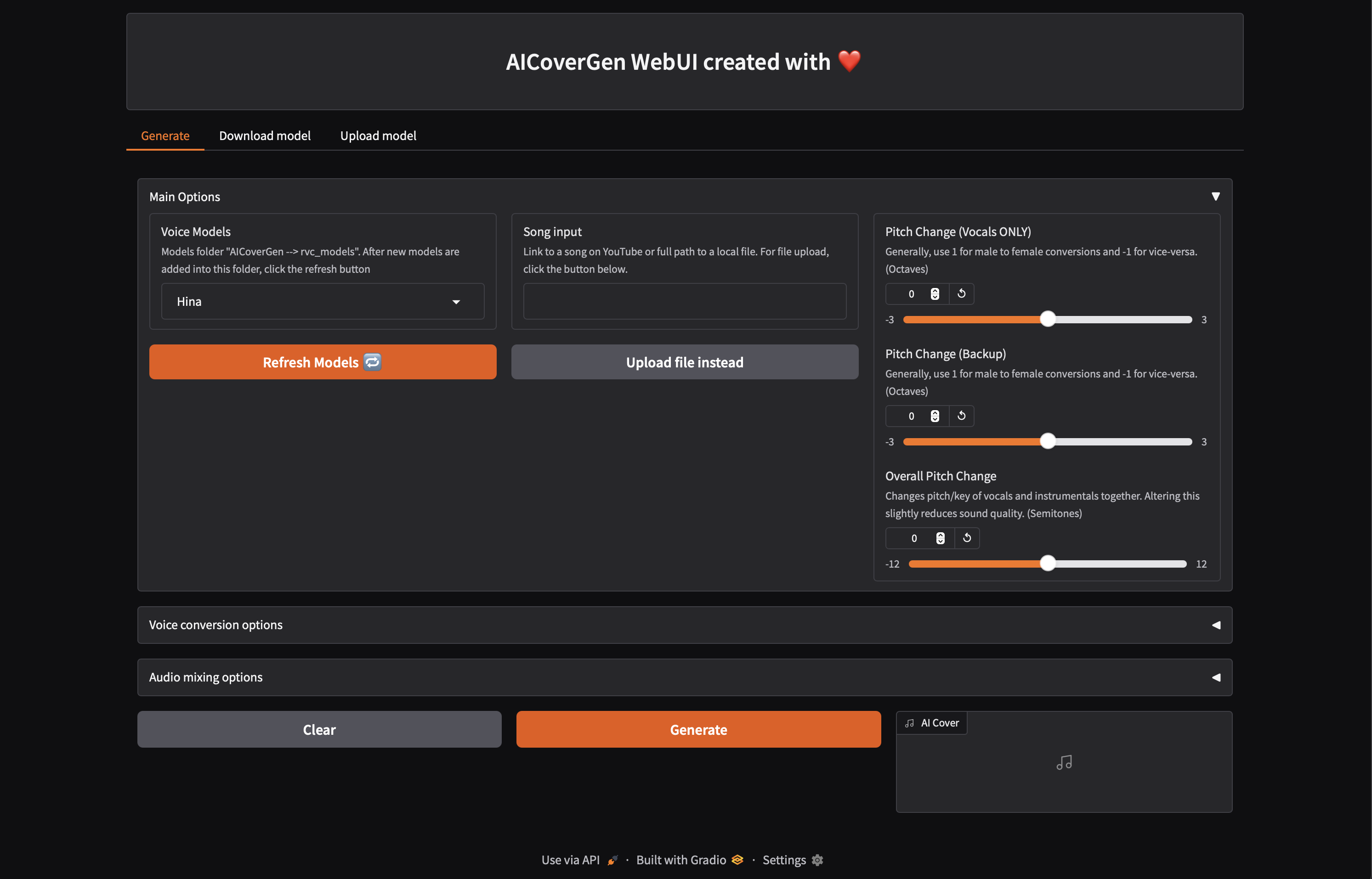
Task: Switch to the Generate tab
Action: coord(165,136)
